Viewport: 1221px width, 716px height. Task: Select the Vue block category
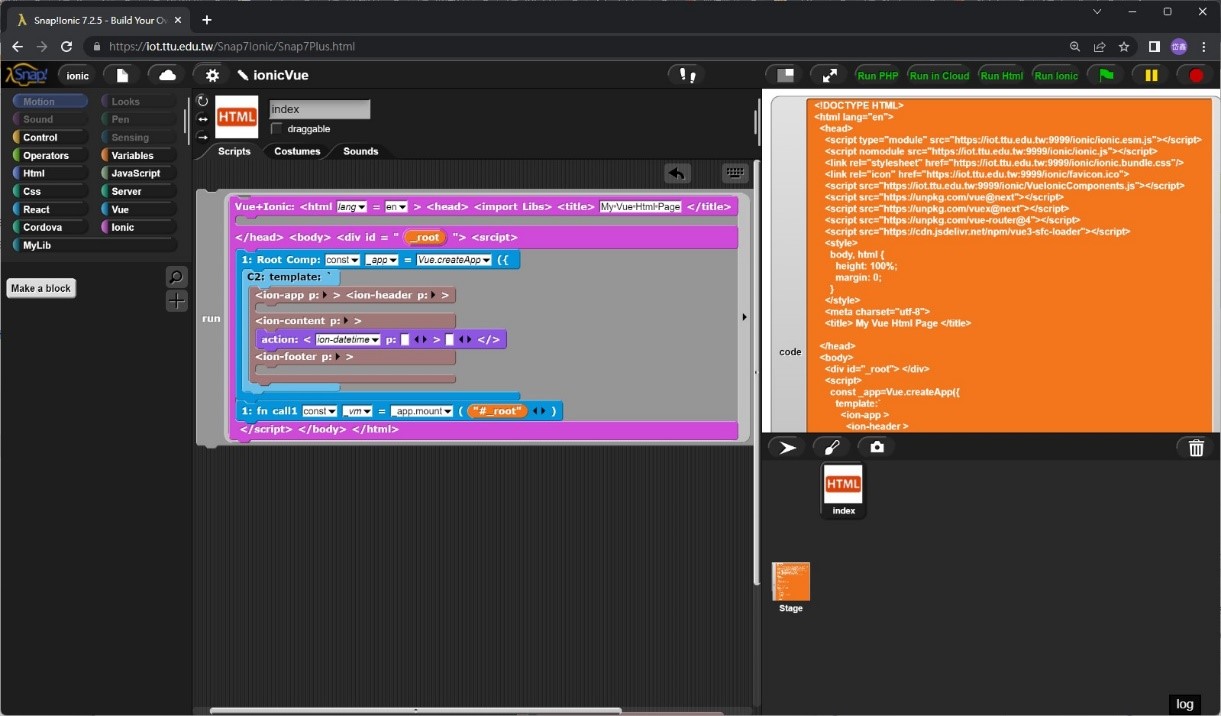point(138,209)
